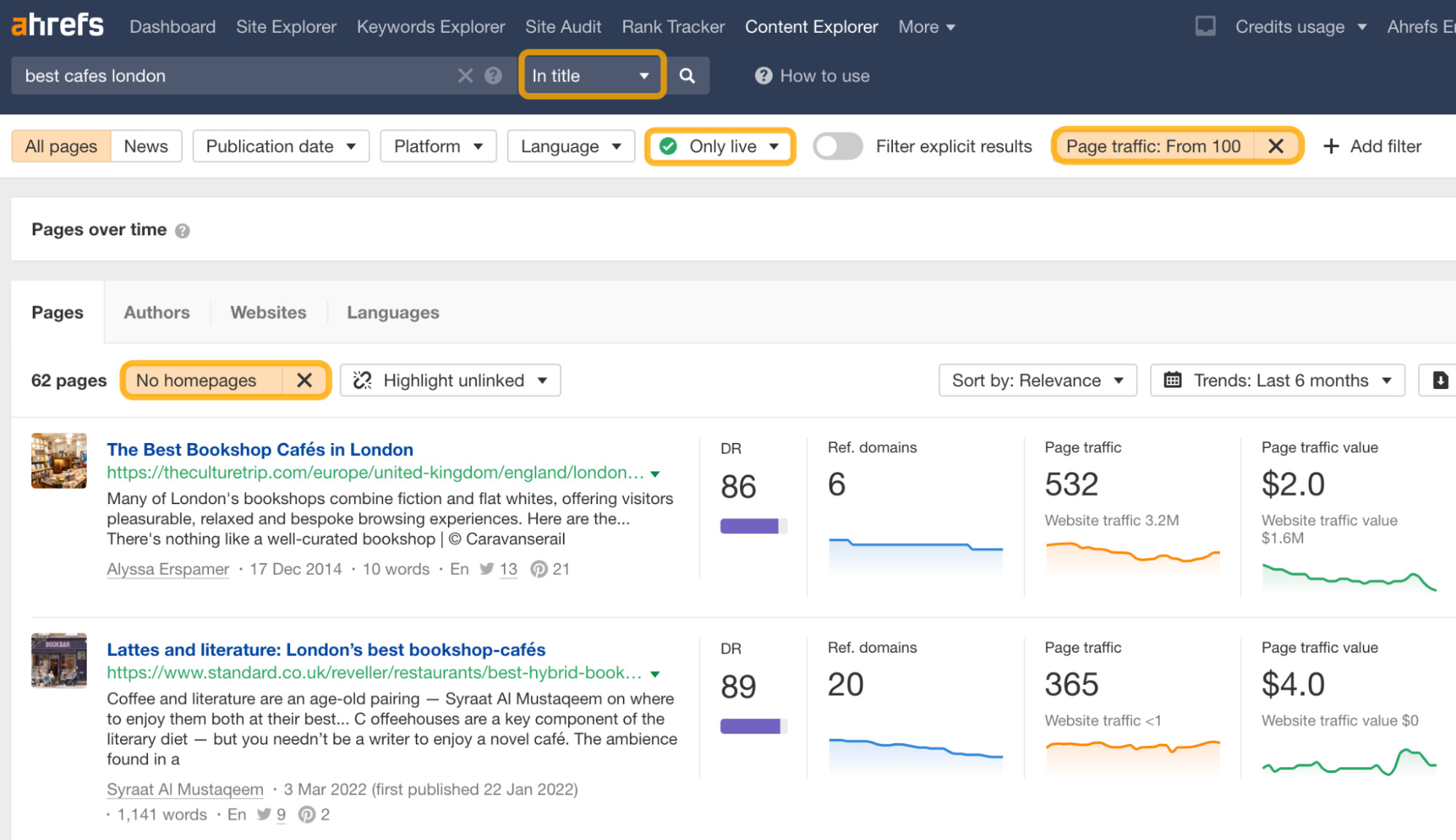Open help for Pages over time

[184, 230]
